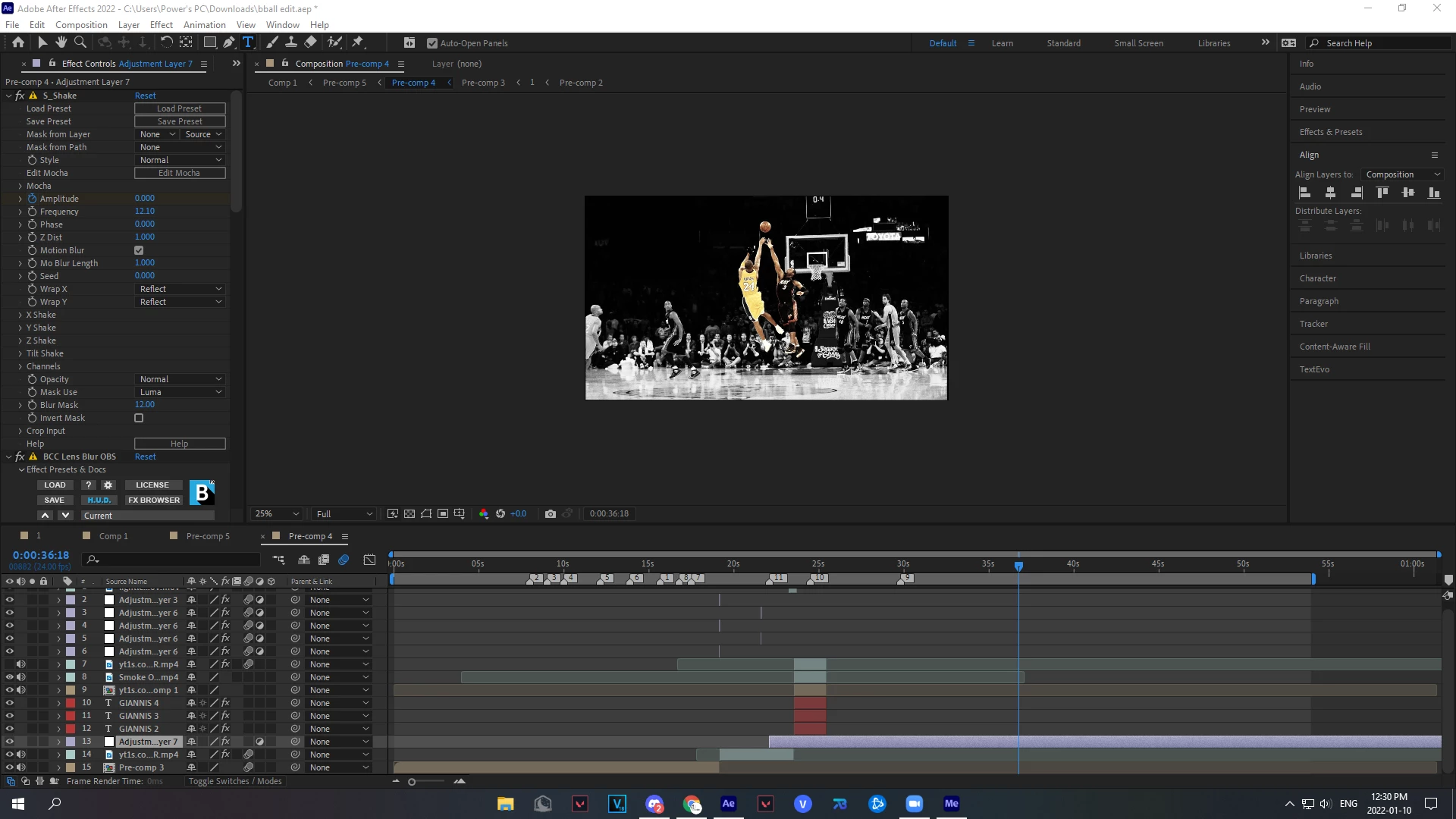Select the Clone Stamp tool
Image resolution: width=1456 pixels, height=819 pixels.
pos(290,42)
